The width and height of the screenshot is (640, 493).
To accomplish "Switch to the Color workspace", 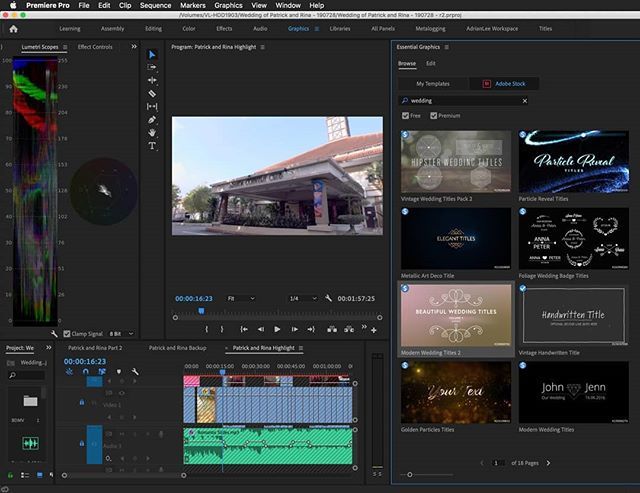I will tap(189, 29).
